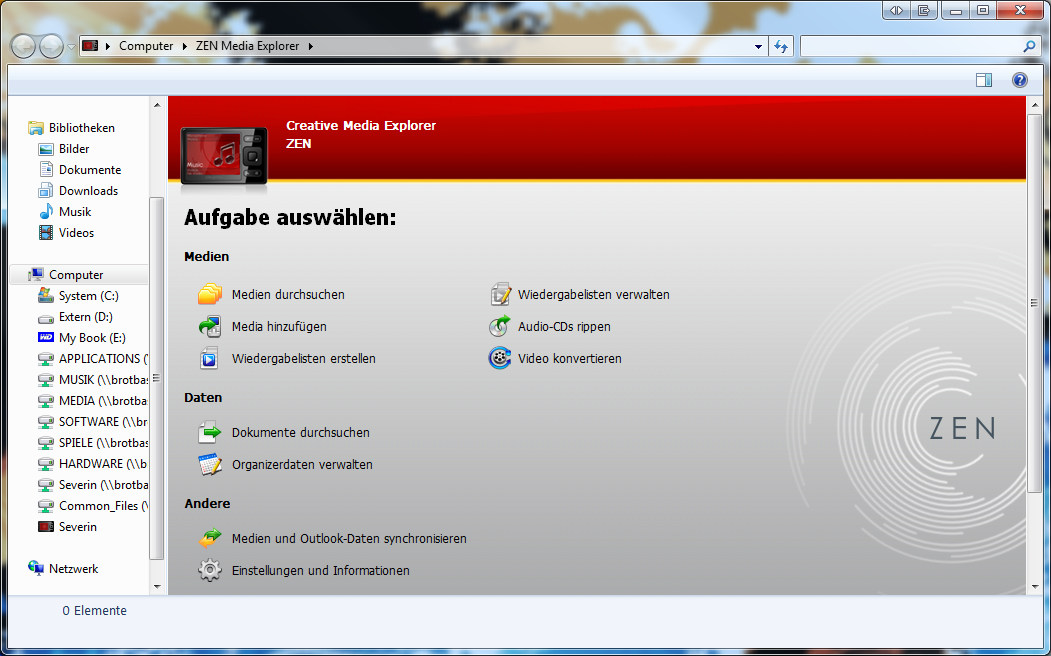Refresh the address bar location
This screenshot has width=1051, height=656.
point(781,46)
